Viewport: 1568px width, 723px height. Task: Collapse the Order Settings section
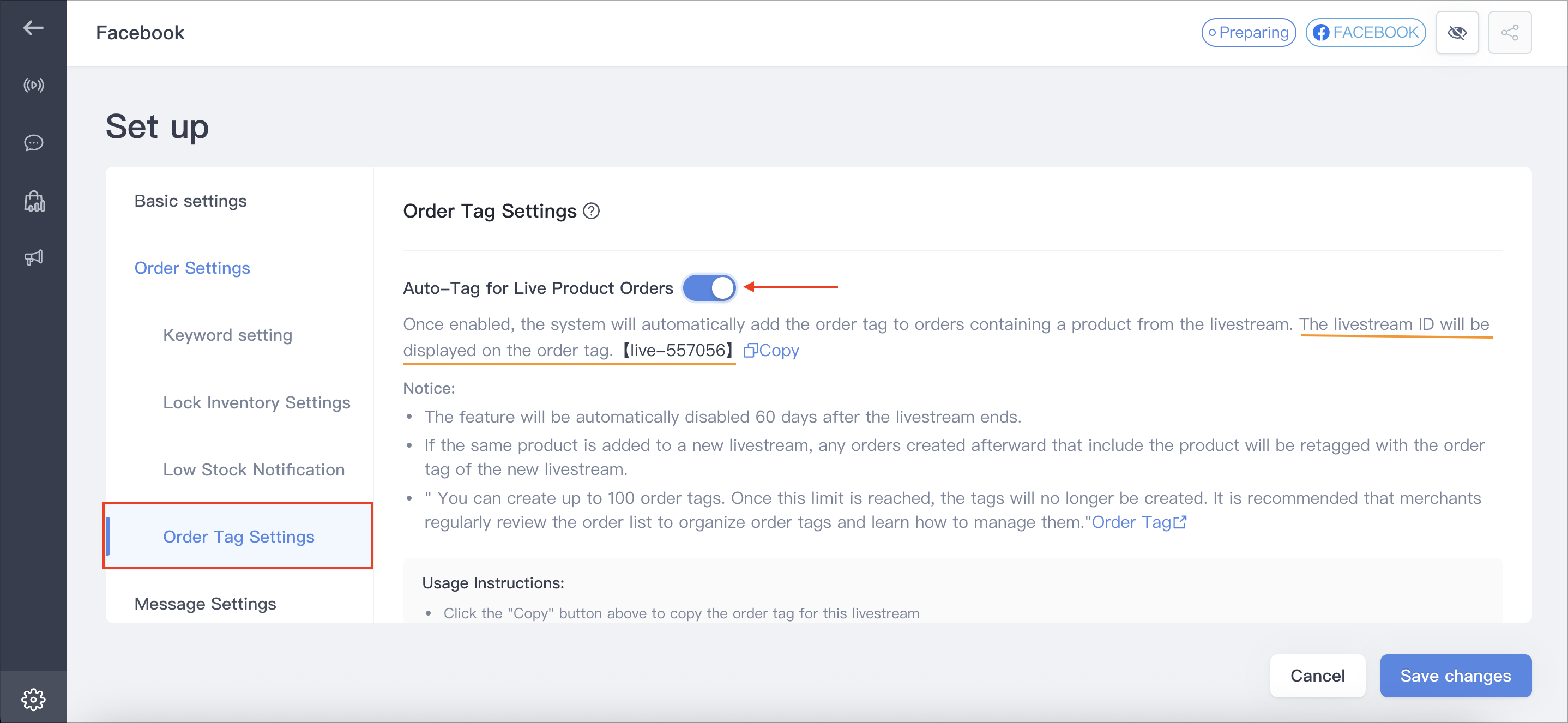(192, 268)
